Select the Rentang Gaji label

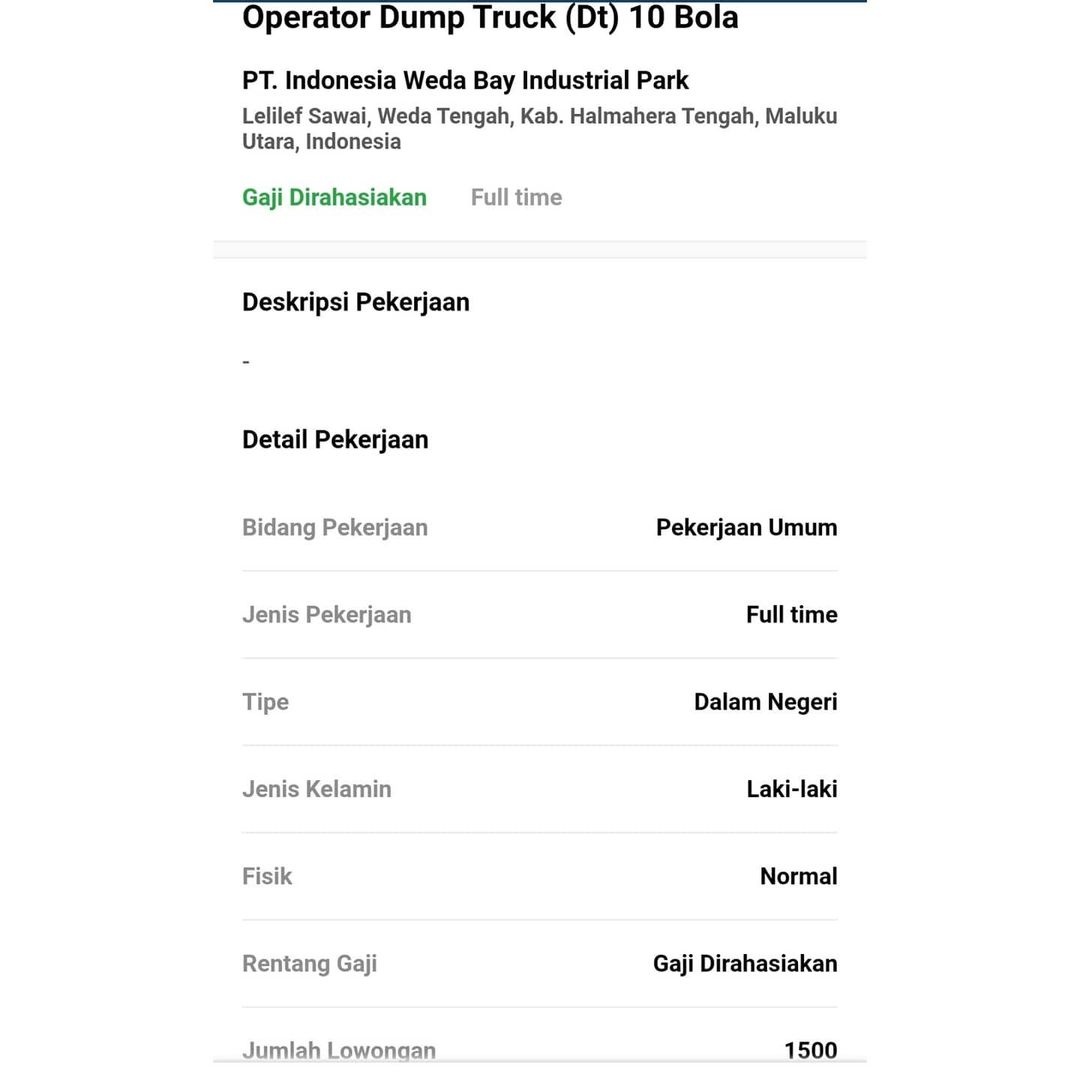[x=309, y=964]
